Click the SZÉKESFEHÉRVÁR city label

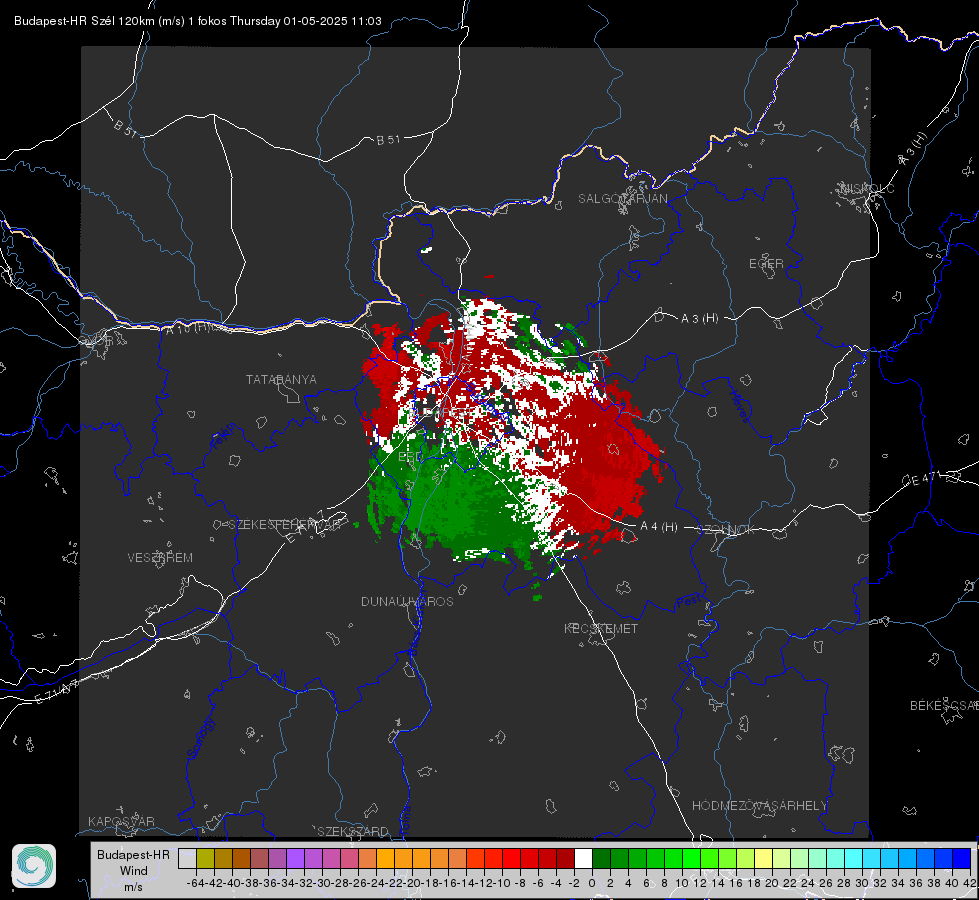point(287,524)
